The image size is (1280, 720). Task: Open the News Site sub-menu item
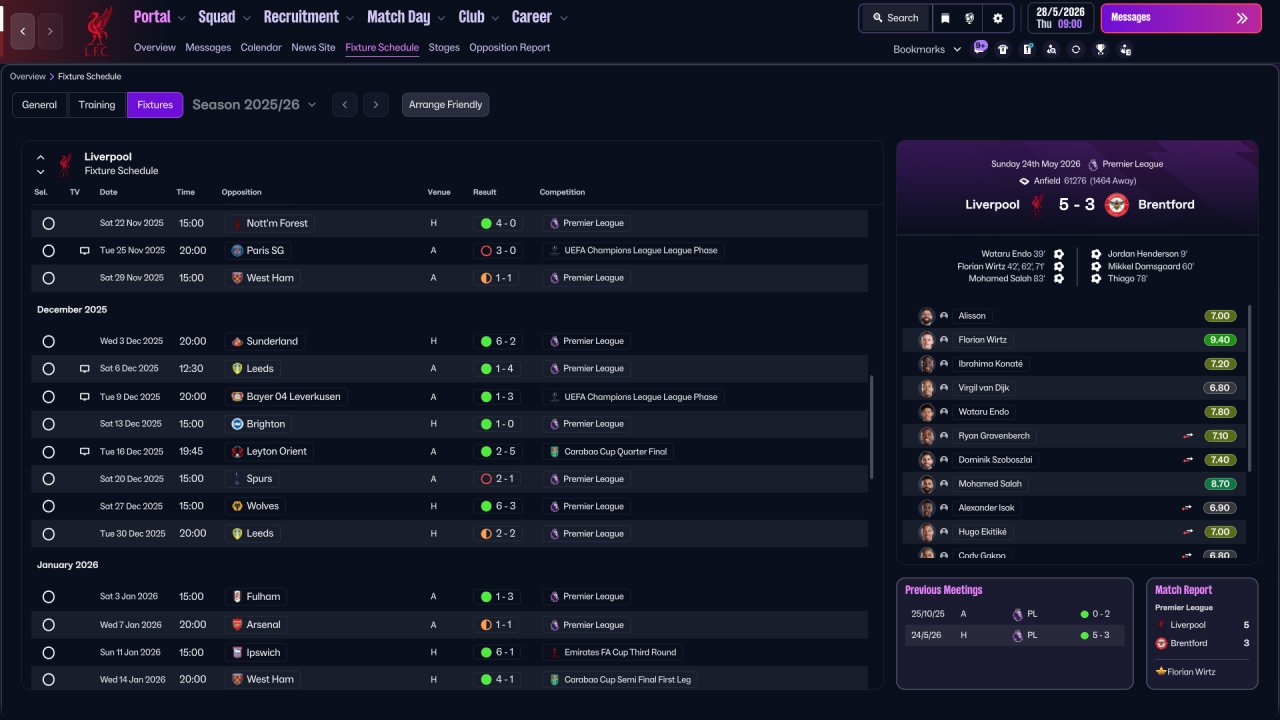point(313,48)
